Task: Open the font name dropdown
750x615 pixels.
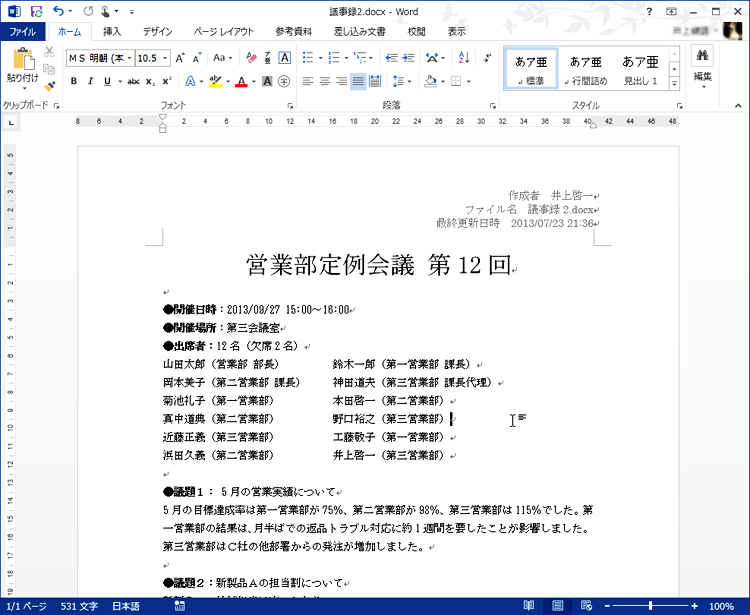Action: [x=129, y=58]
